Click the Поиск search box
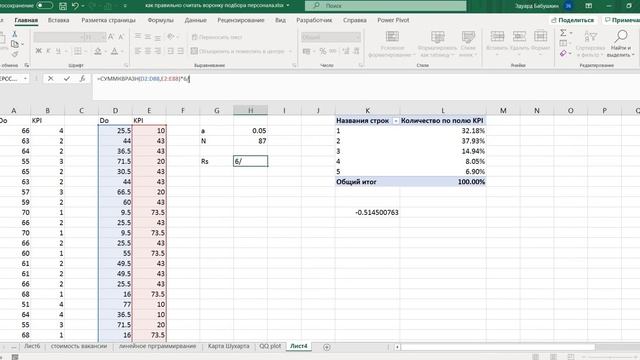The width and height of the screenshot is (640, 360). coord(386,6)
